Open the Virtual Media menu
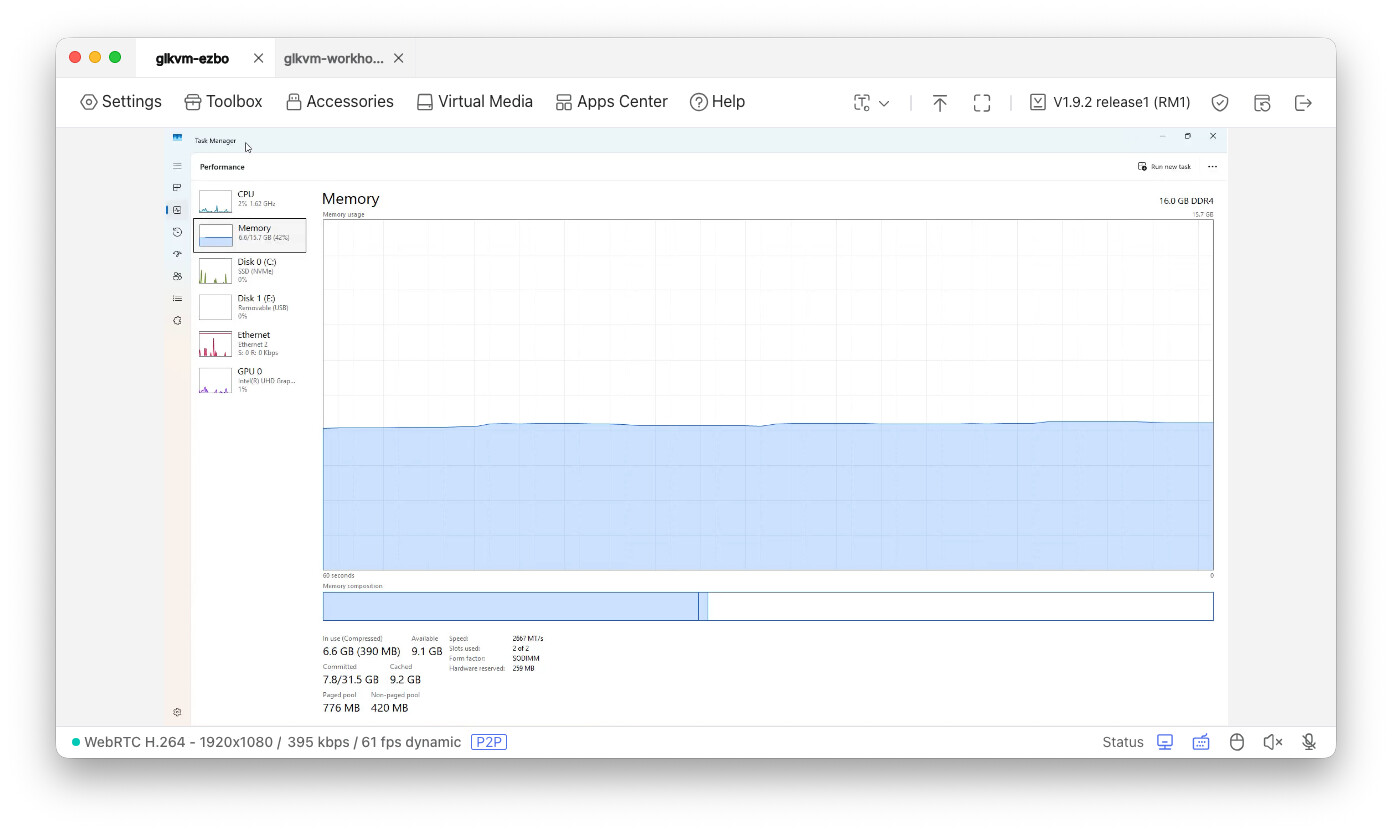Screen dimensions: 1392x832 (474, 102)
